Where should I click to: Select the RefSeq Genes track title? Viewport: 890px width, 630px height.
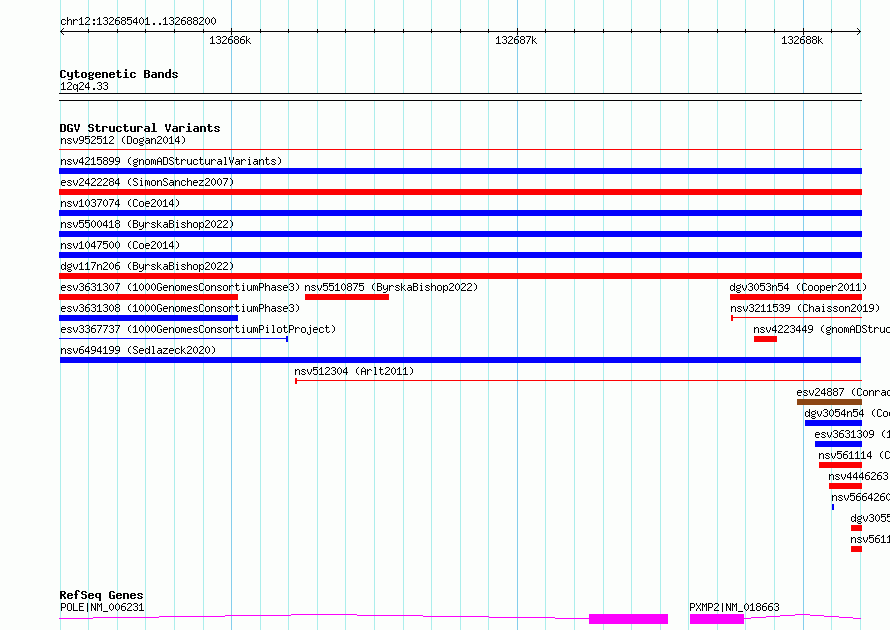[x=102, y=595]
